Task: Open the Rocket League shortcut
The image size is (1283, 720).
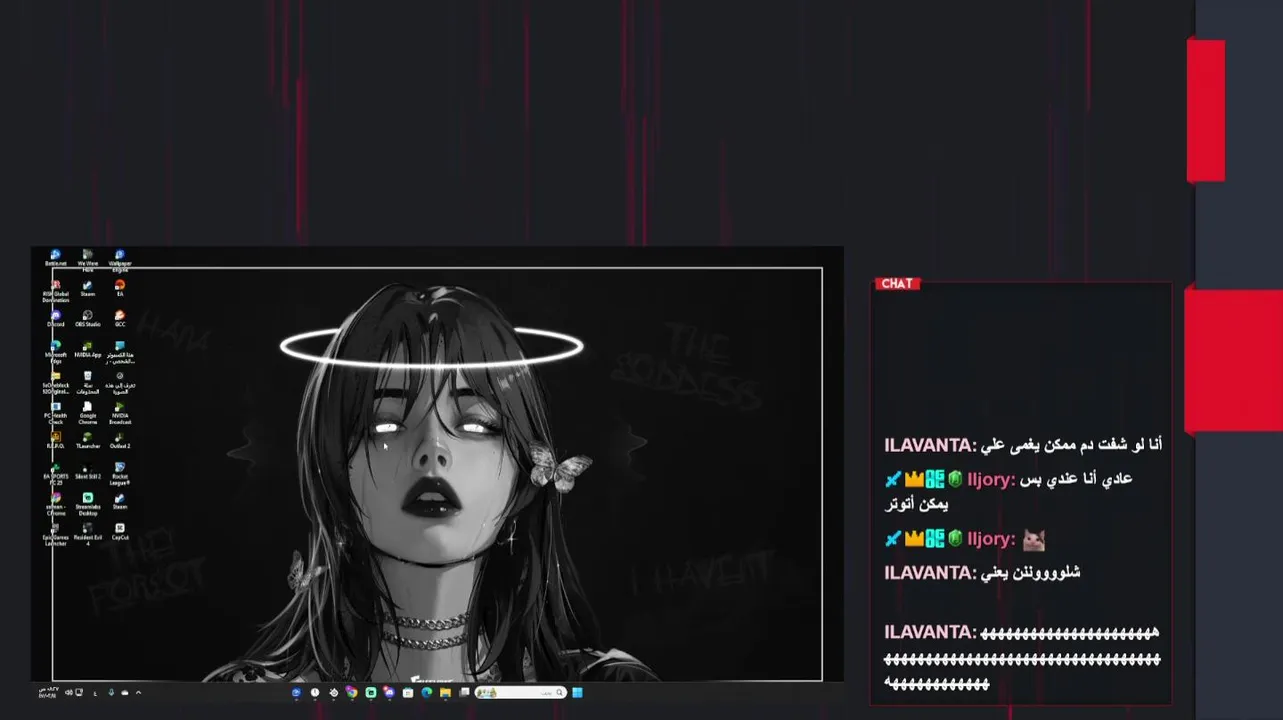Action: click(119, 472)
